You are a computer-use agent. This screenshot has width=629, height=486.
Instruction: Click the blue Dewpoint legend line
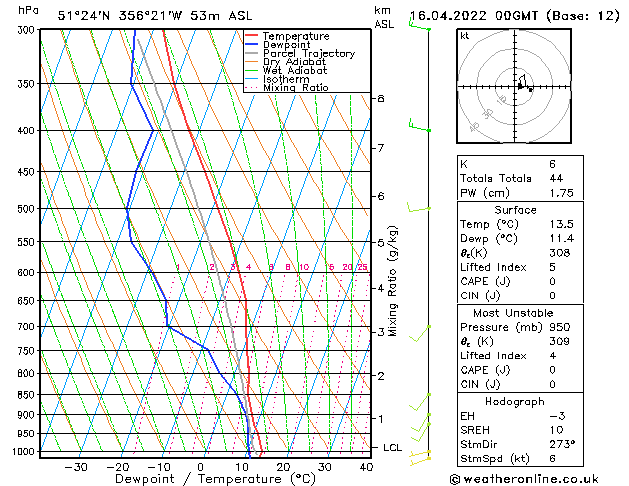[x=252, y=45]
